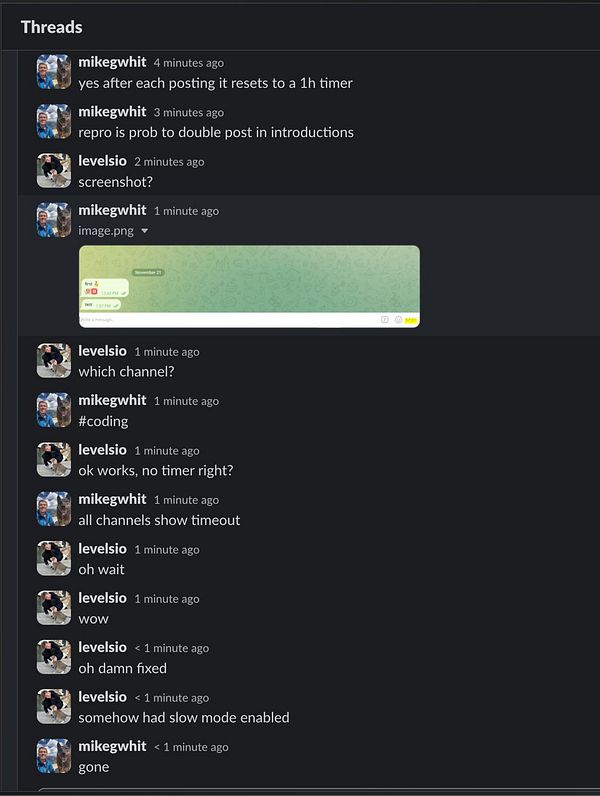Click mikegwhit's avatar next to "#coding" reply

54,410
